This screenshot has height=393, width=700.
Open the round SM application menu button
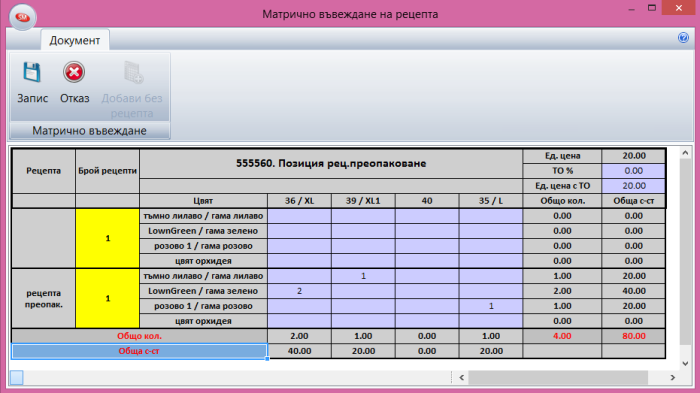point(22,17)
